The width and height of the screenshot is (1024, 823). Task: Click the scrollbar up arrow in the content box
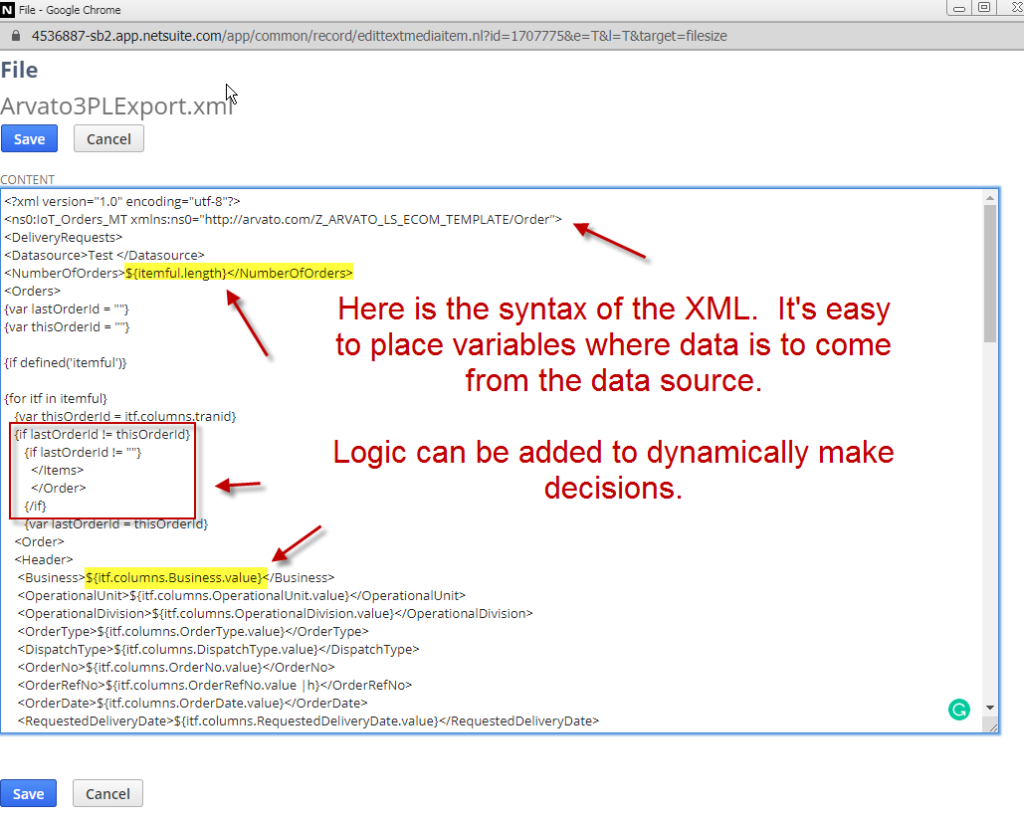click(x=990, y=197)
